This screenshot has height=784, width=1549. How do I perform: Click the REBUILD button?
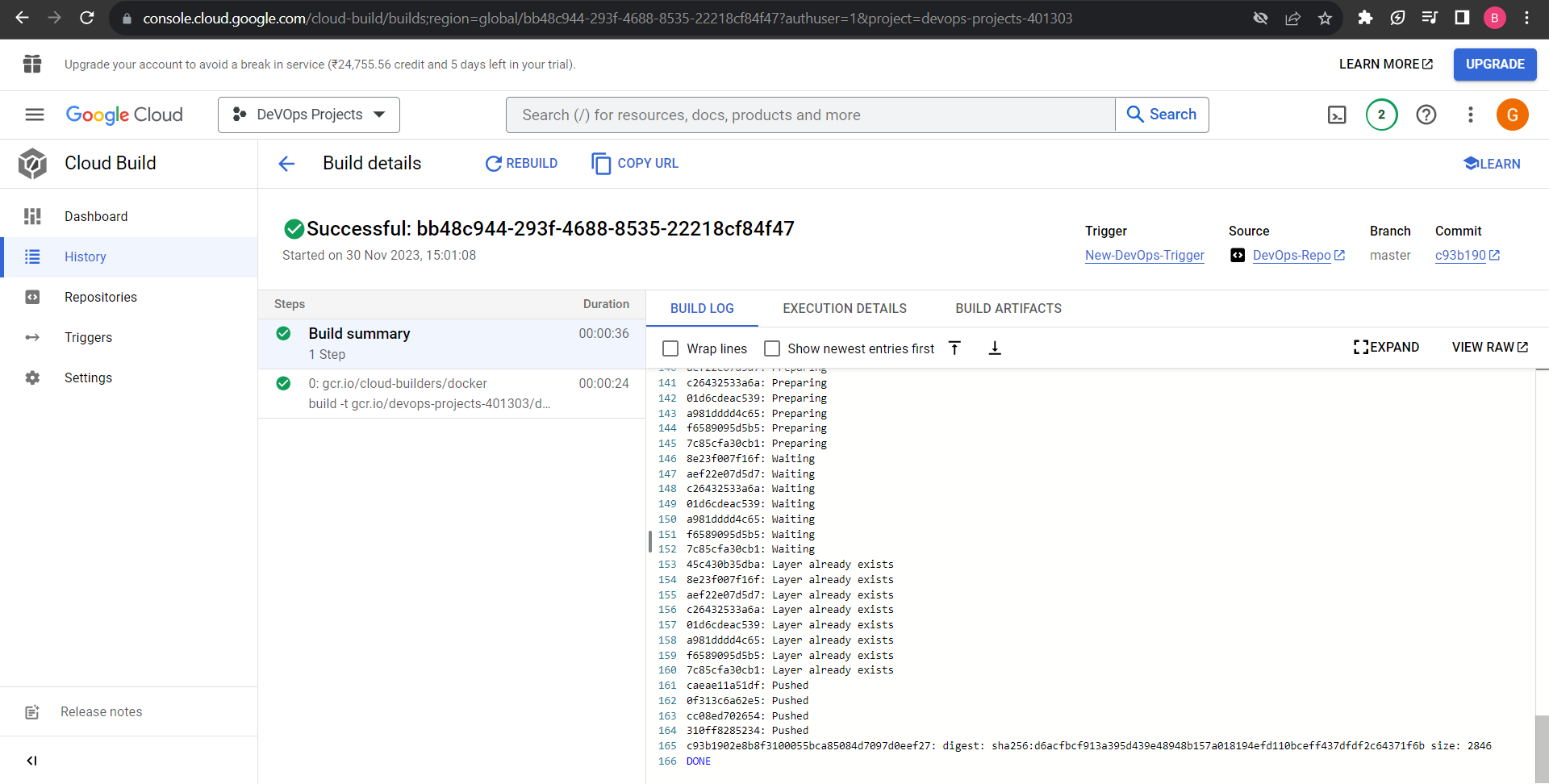click(521, 163)
